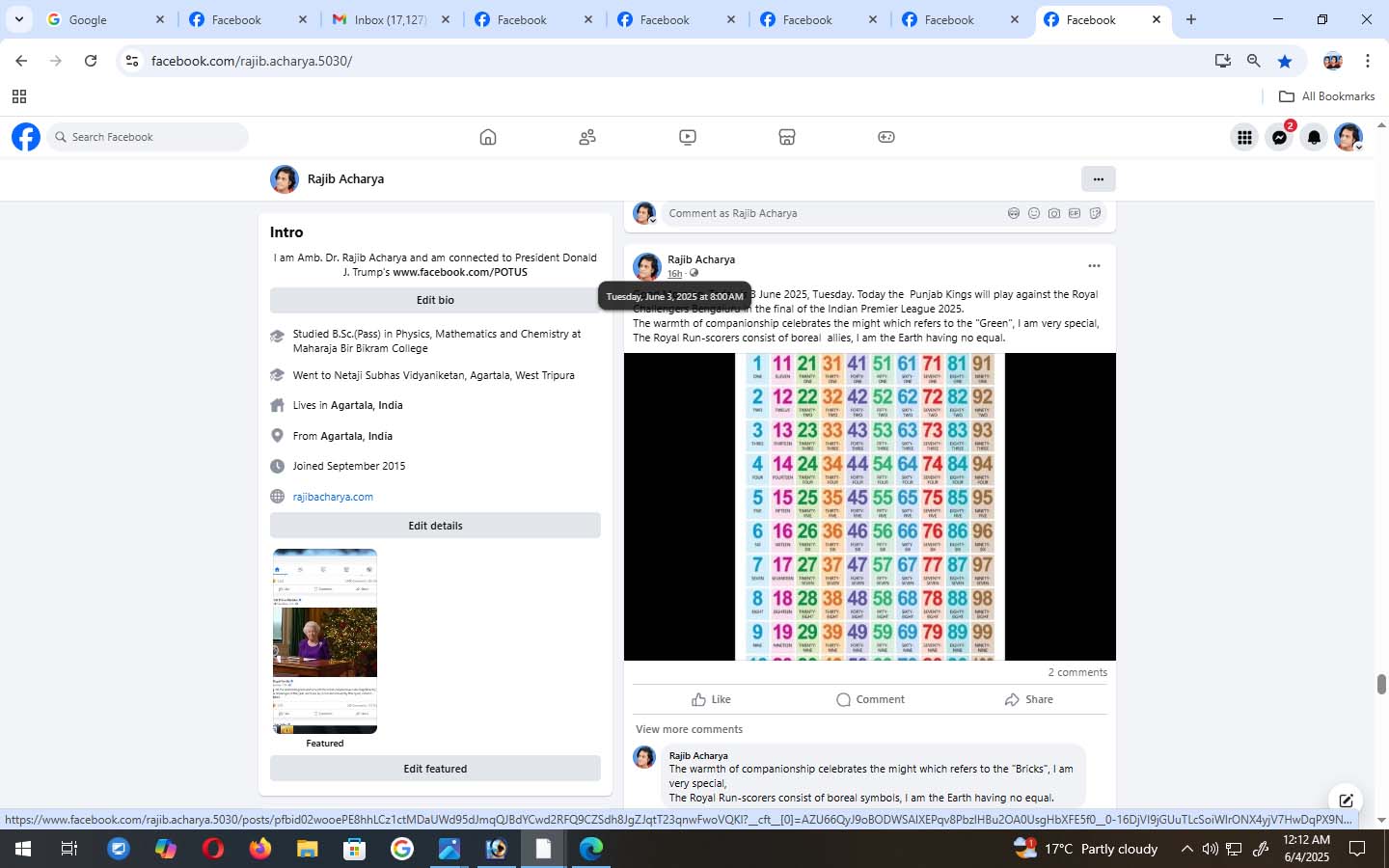Open the post options three-dots menu
The height and width of the screenshot is (868, 1389).
pos(1094,266)
